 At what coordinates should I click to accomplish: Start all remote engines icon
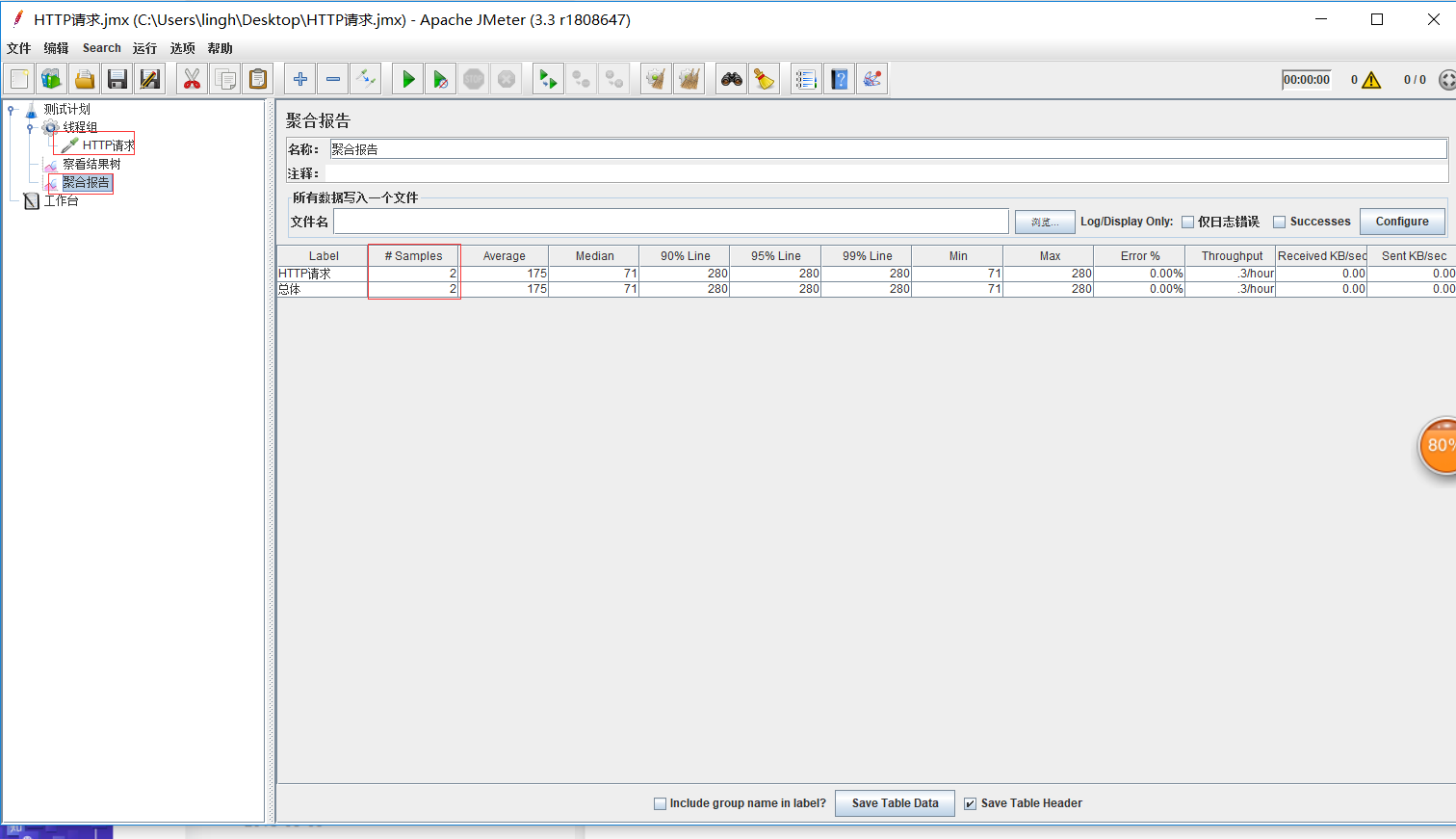coord(549,79)
